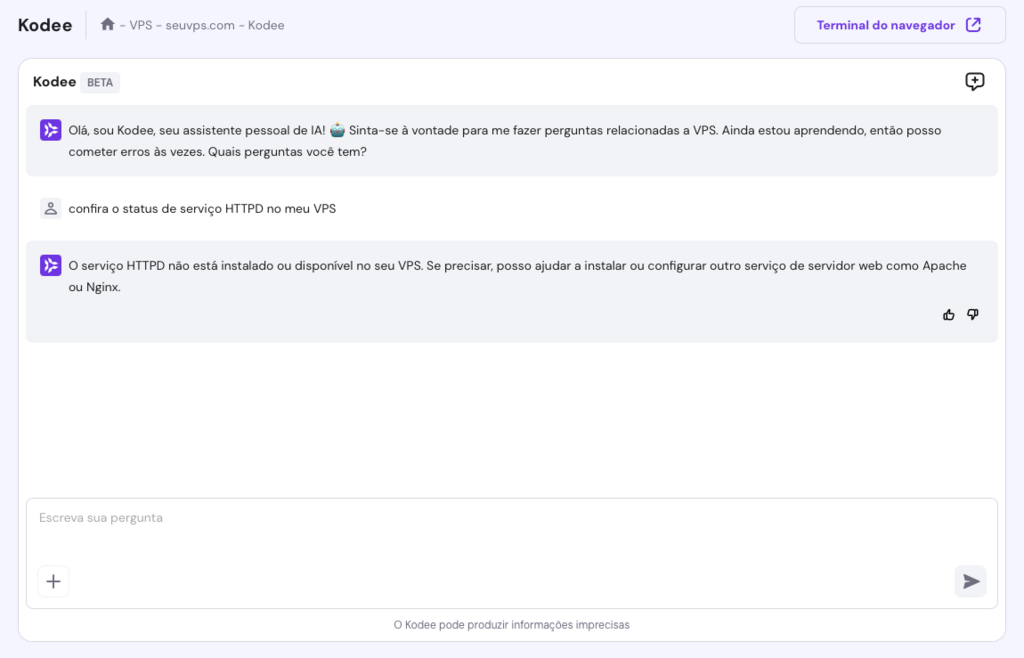
Task: Click the Kodee title in the top bar
Action: (x=44, y=25)
